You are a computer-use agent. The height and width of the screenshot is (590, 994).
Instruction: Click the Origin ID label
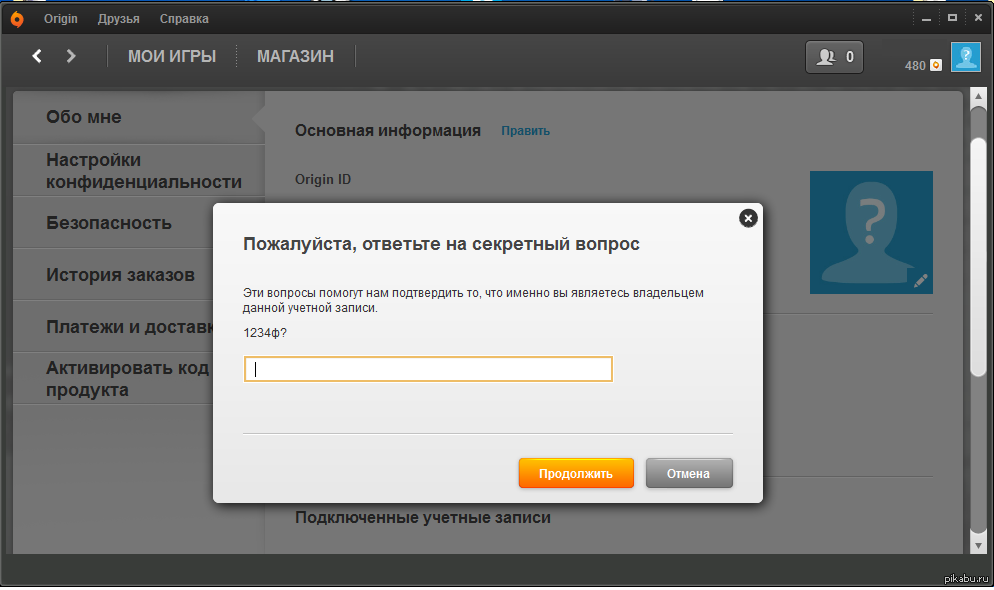click(x=323, y=179)
